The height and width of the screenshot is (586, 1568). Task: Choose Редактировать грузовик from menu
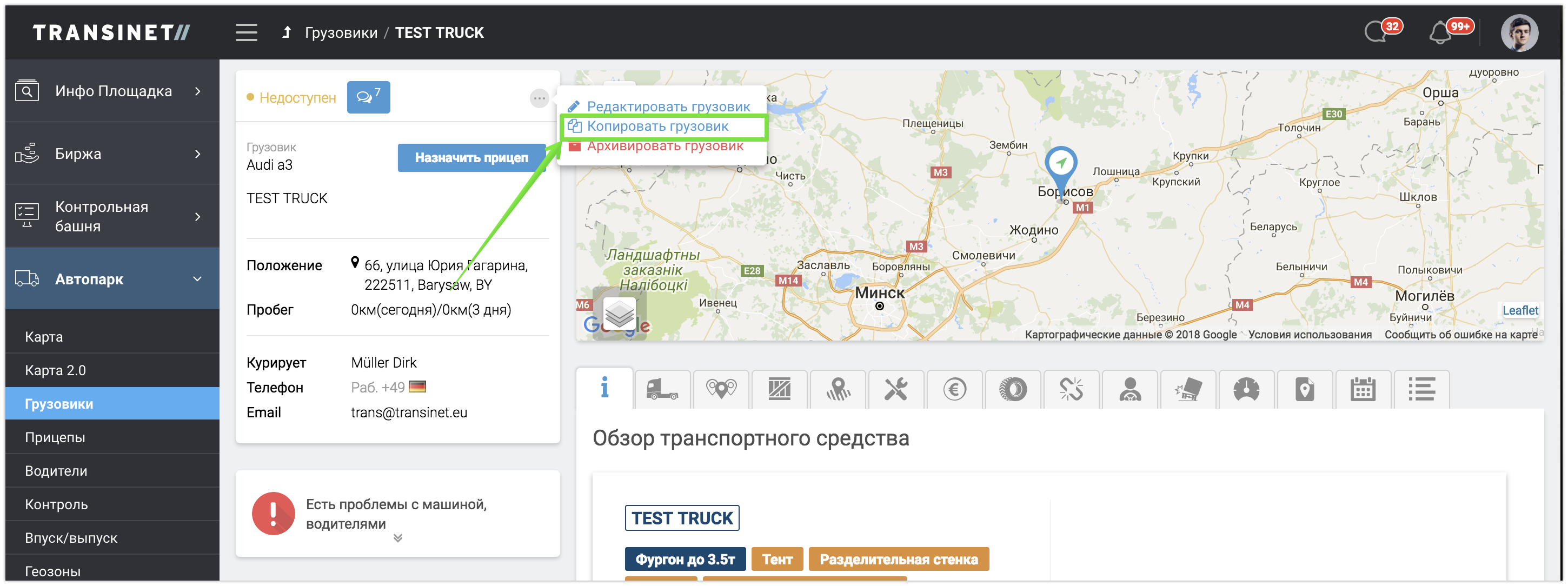point(668,106)
